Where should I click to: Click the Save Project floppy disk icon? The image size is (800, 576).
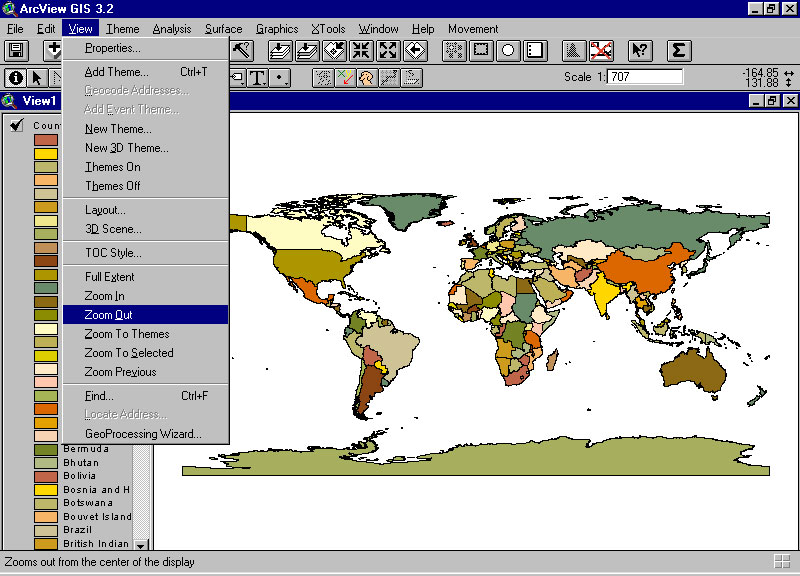(16, 50)
